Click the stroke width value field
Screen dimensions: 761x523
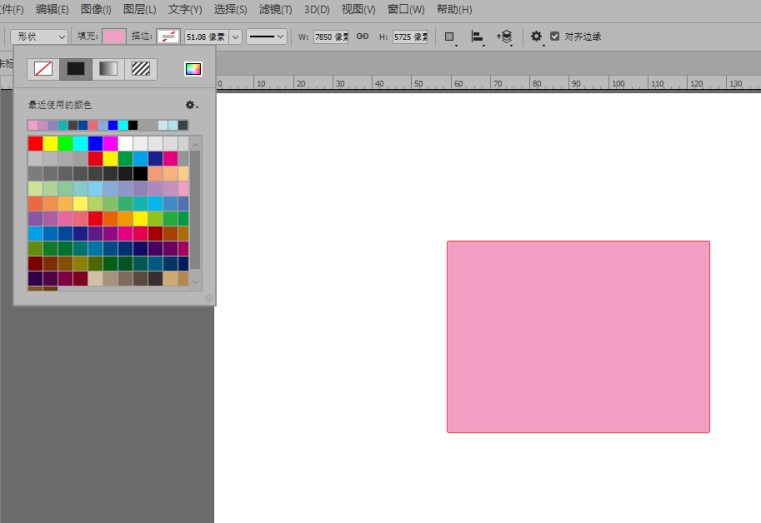pos(206,37)
